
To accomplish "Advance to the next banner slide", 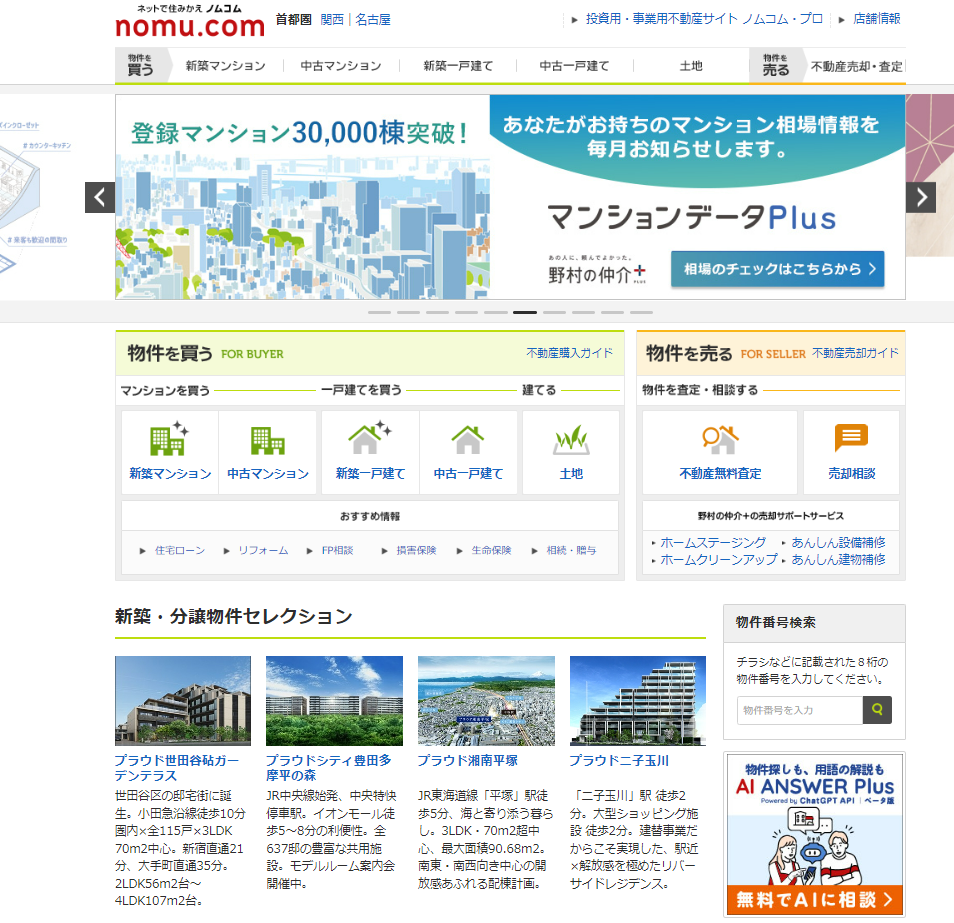I will (x=920, y=197).
